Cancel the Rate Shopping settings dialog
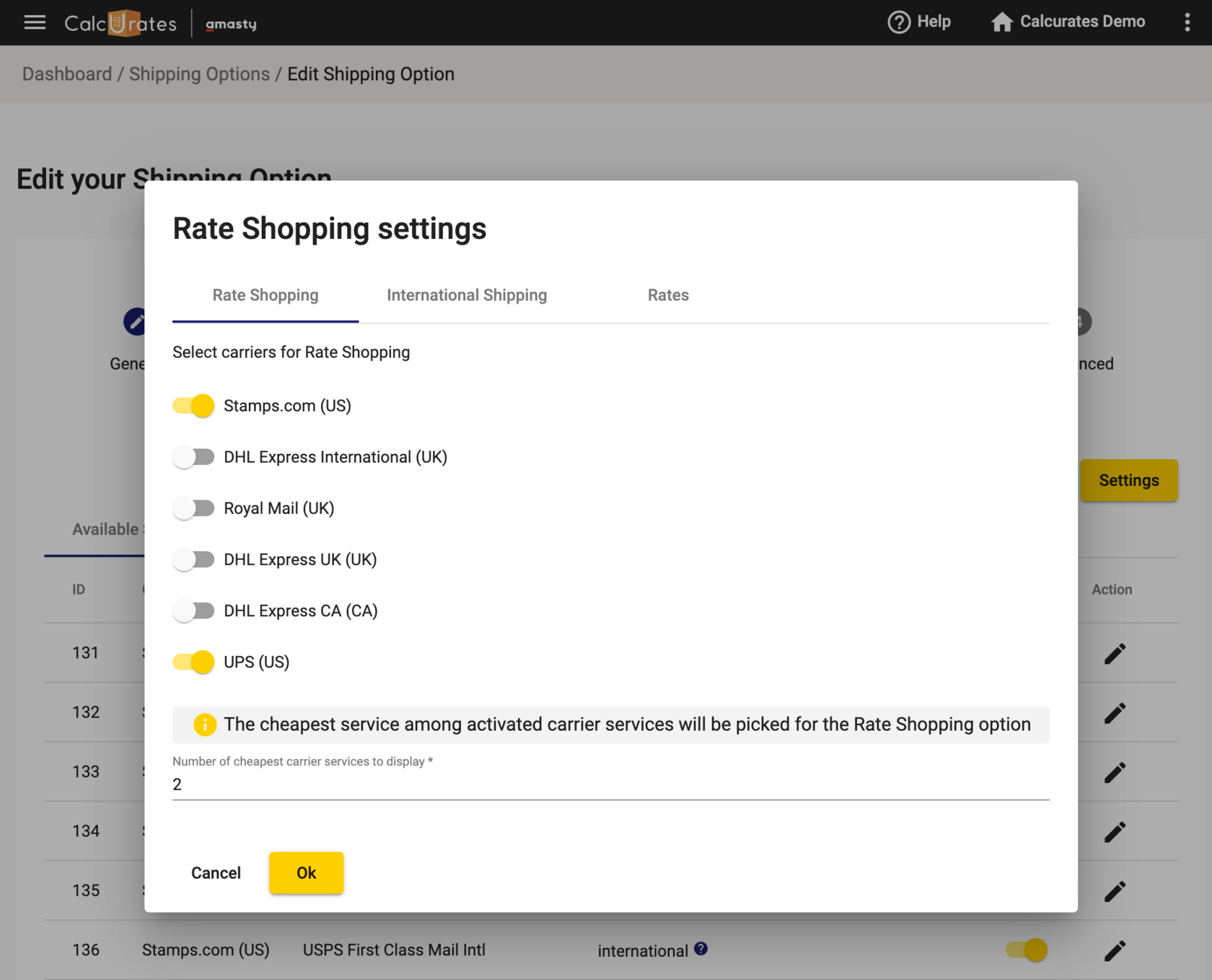The height and width of the screenshot is (980, 1212). 216,872
